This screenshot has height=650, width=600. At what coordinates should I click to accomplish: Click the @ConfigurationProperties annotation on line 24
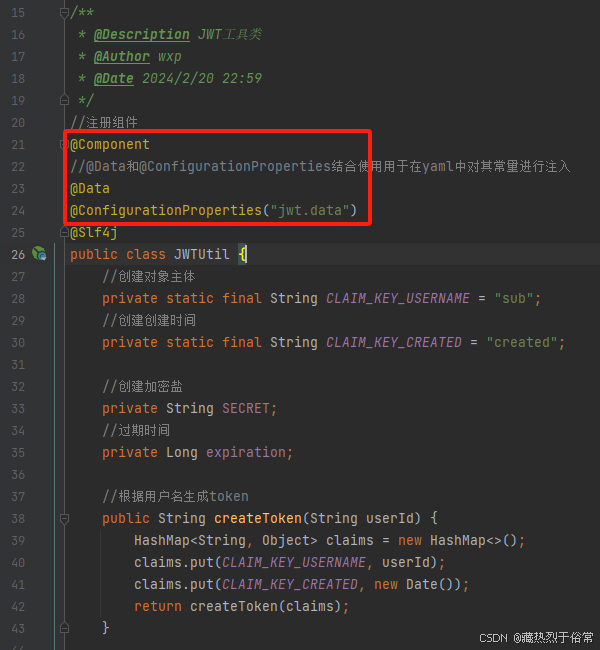(166, 210)
